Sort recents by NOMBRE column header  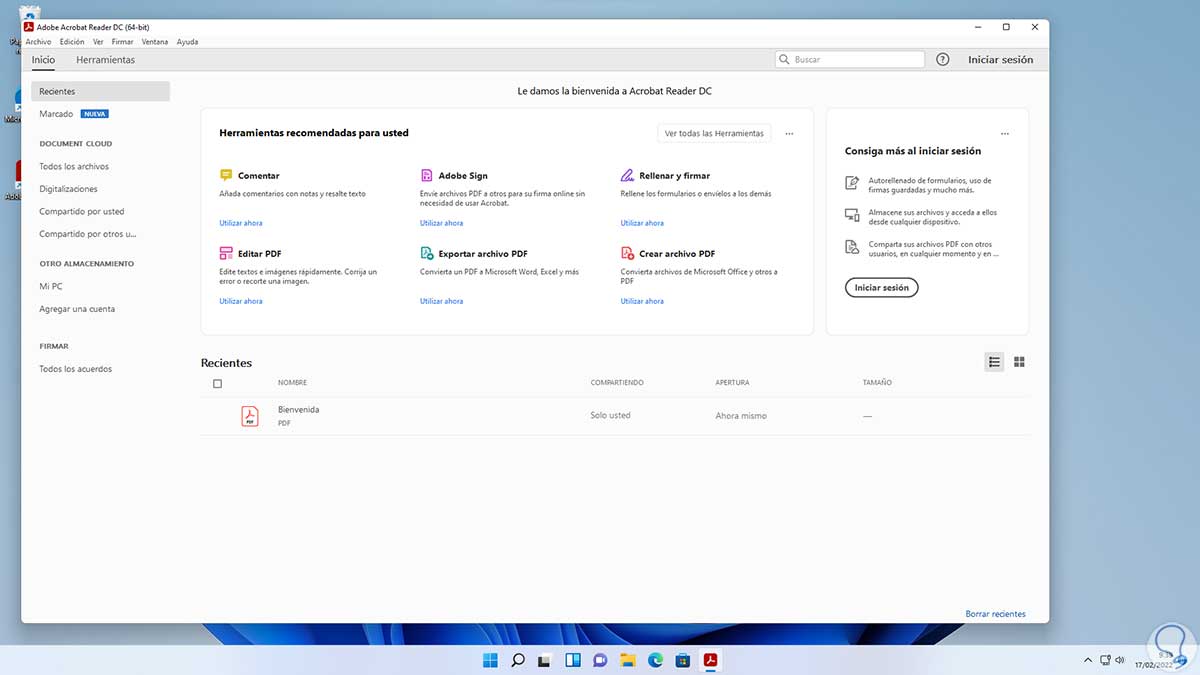292,383
